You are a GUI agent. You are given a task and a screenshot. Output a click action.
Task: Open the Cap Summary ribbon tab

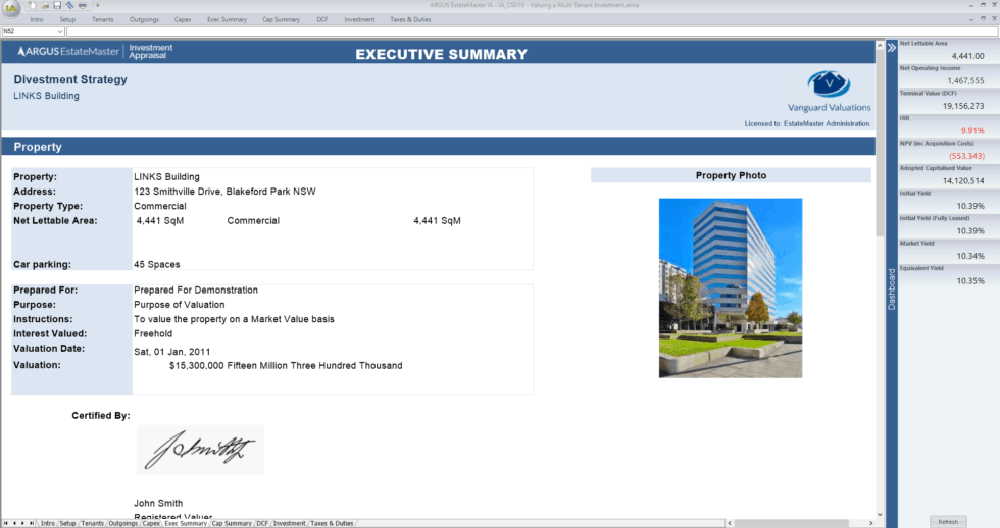tap(281, 19)
